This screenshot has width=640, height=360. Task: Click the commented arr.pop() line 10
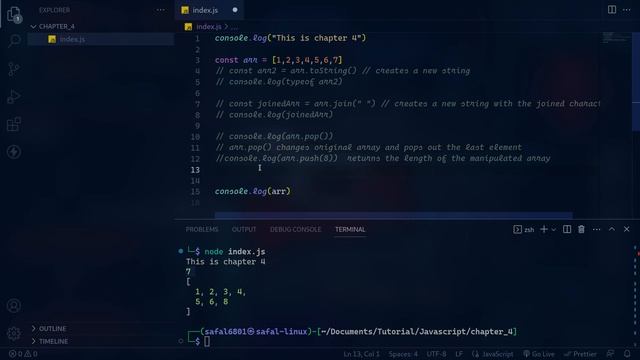point(274,136)
